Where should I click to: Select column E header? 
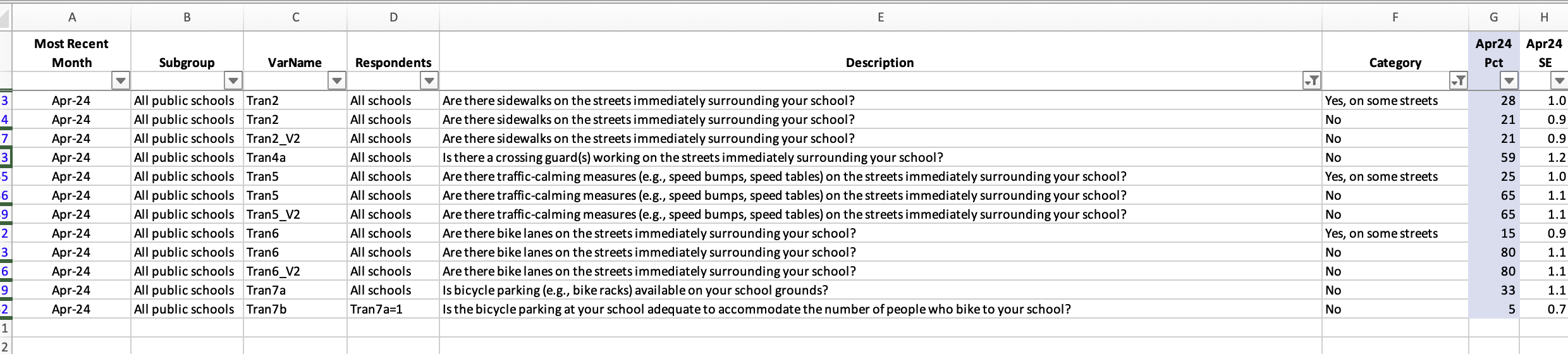[880, 18]
